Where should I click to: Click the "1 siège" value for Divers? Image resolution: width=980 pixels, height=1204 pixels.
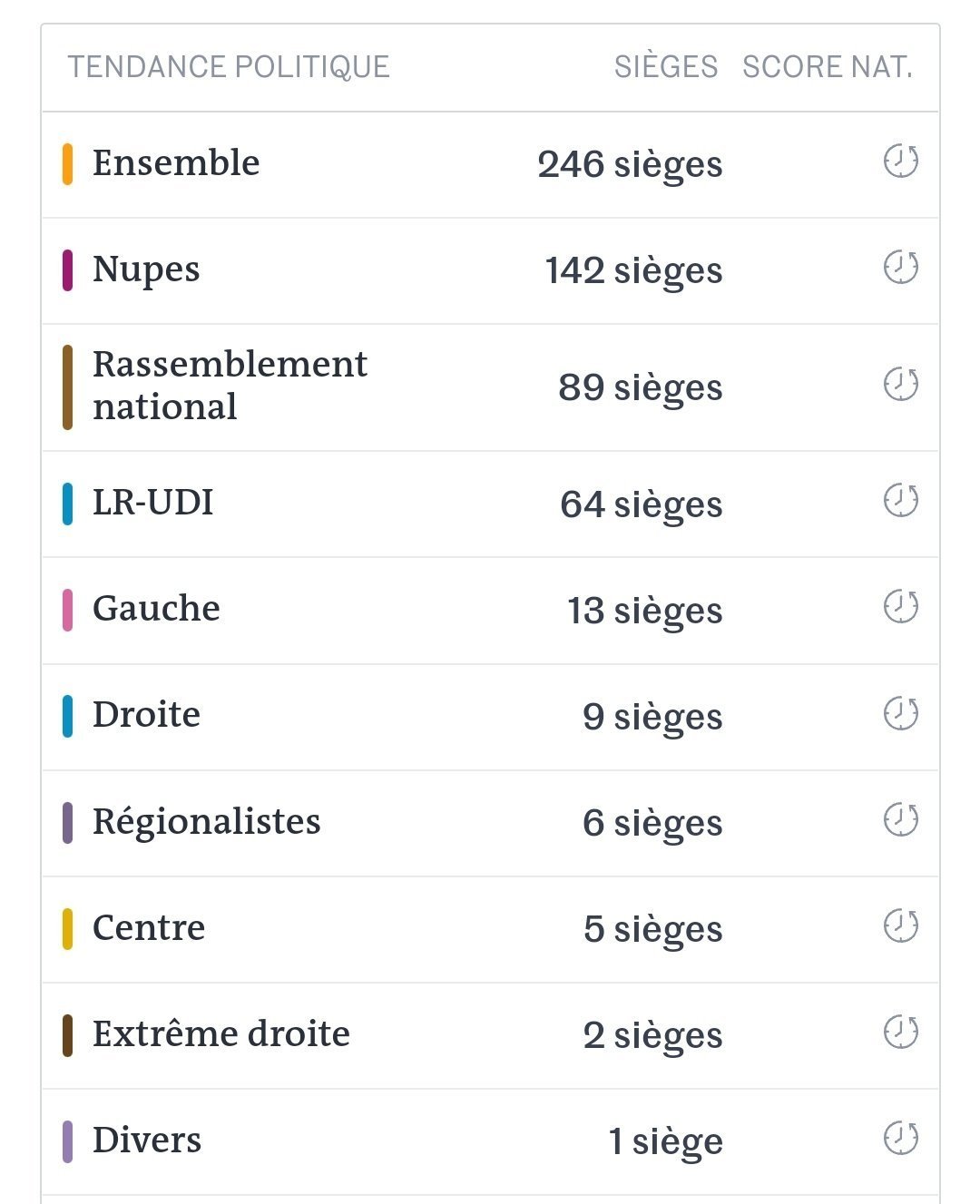click(665, 1141)
